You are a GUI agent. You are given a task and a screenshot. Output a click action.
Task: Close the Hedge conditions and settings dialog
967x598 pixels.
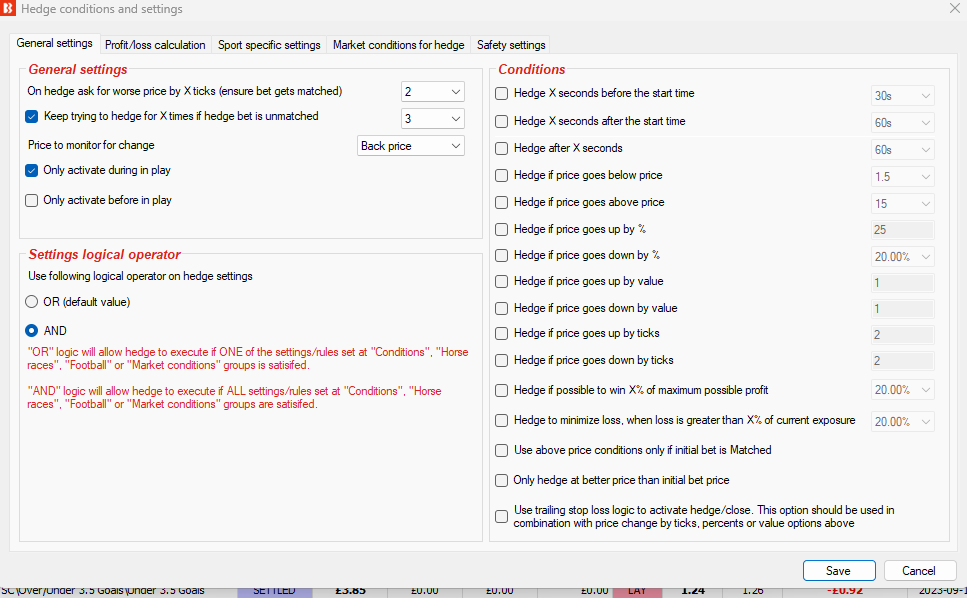954,8
